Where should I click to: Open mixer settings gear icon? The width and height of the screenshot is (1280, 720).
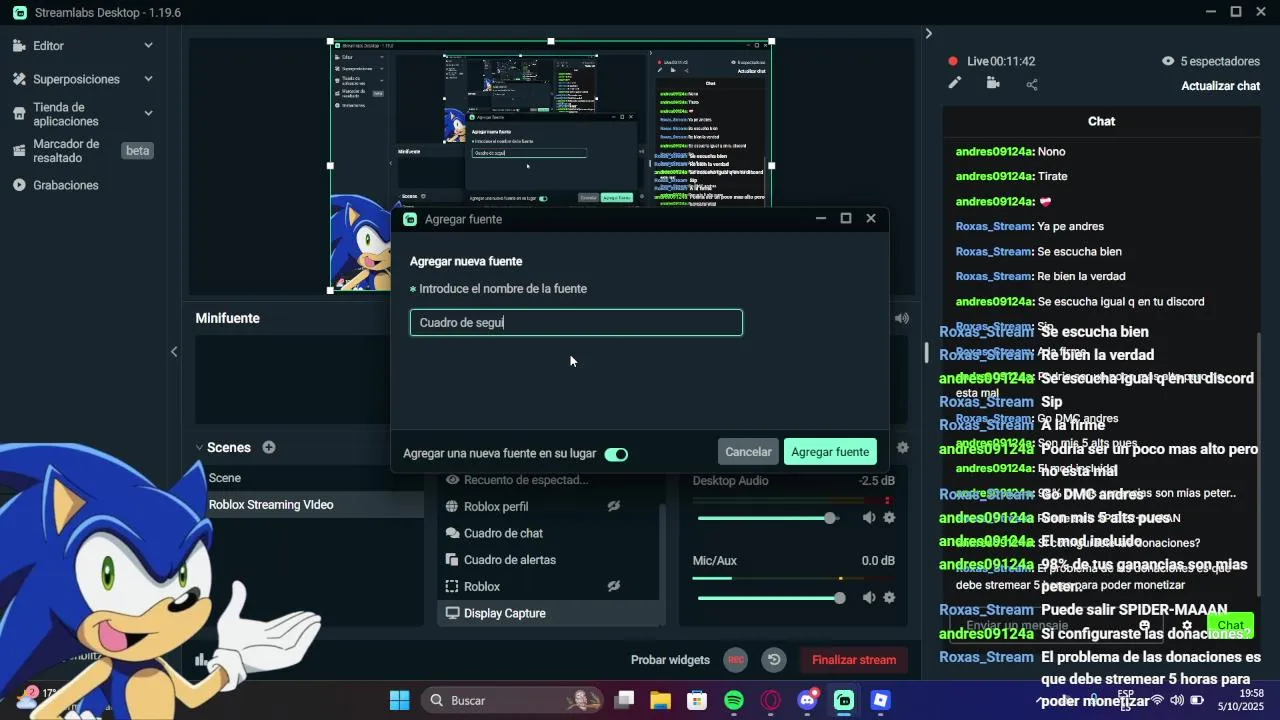point(903,448)
